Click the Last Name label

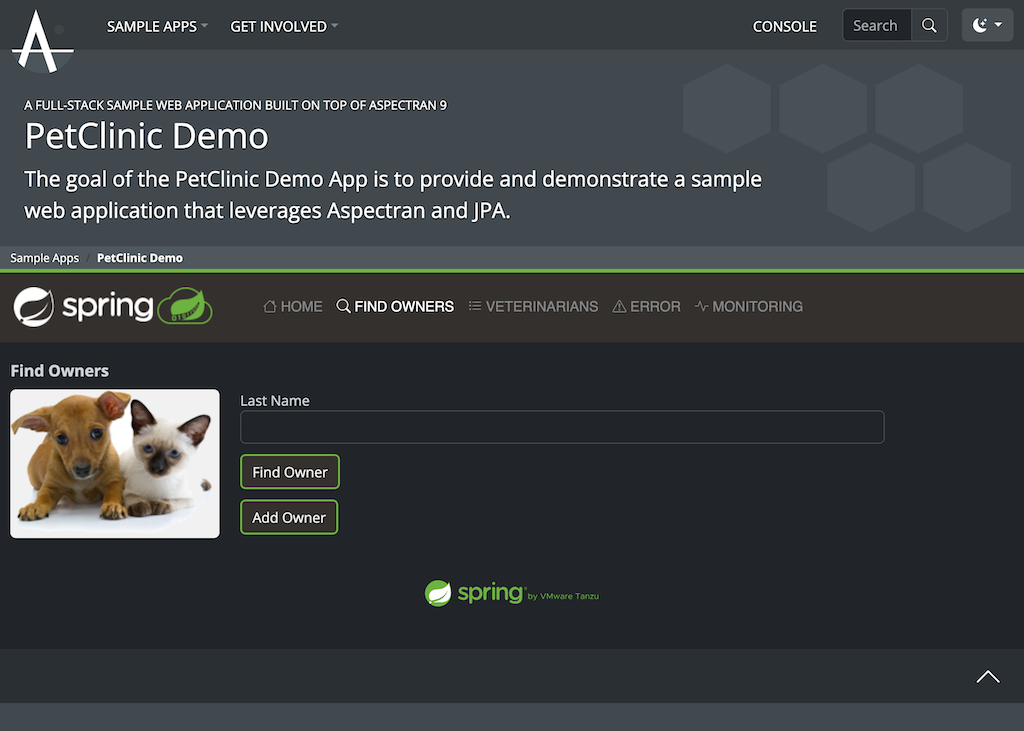click(x=275, y=400)
